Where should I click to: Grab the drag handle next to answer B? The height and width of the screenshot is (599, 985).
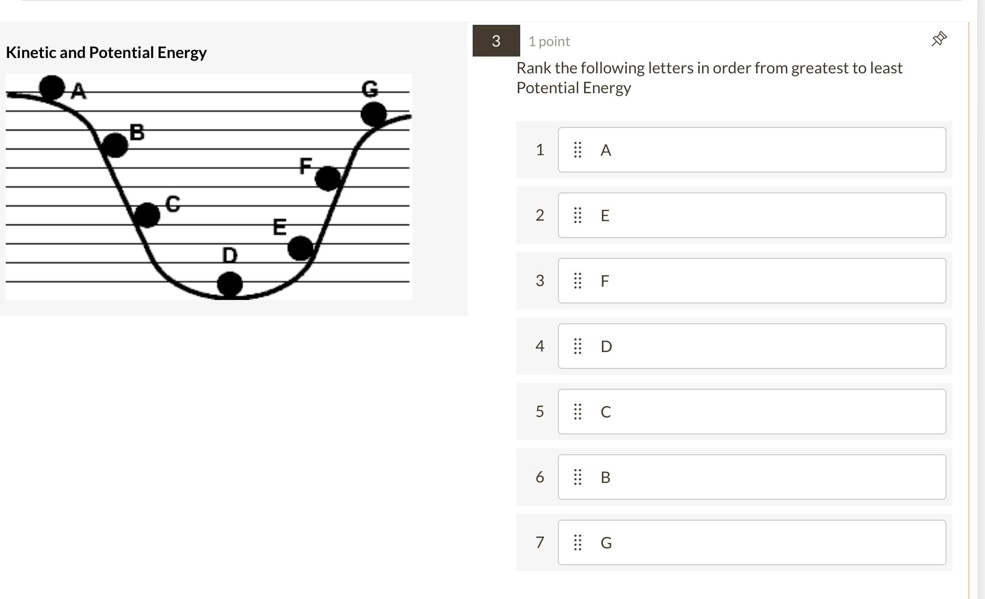coord(577,476)
